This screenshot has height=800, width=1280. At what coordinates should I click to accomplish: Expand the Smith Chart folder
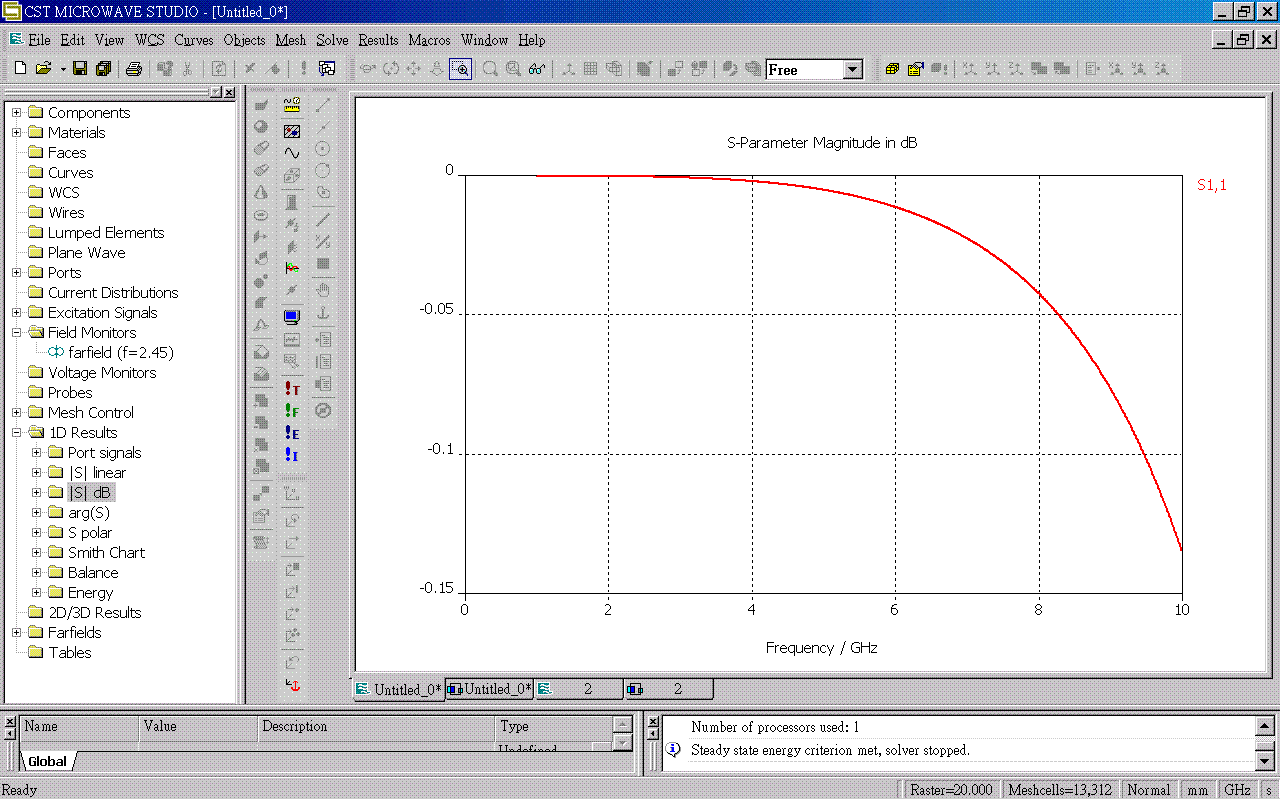click(36, 552)
